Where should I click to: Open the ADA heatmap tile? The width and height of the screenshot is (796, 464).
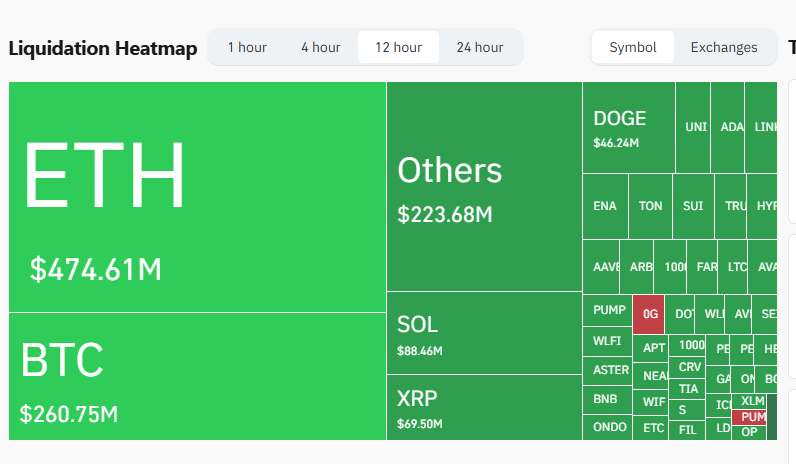tap(727, 127)
